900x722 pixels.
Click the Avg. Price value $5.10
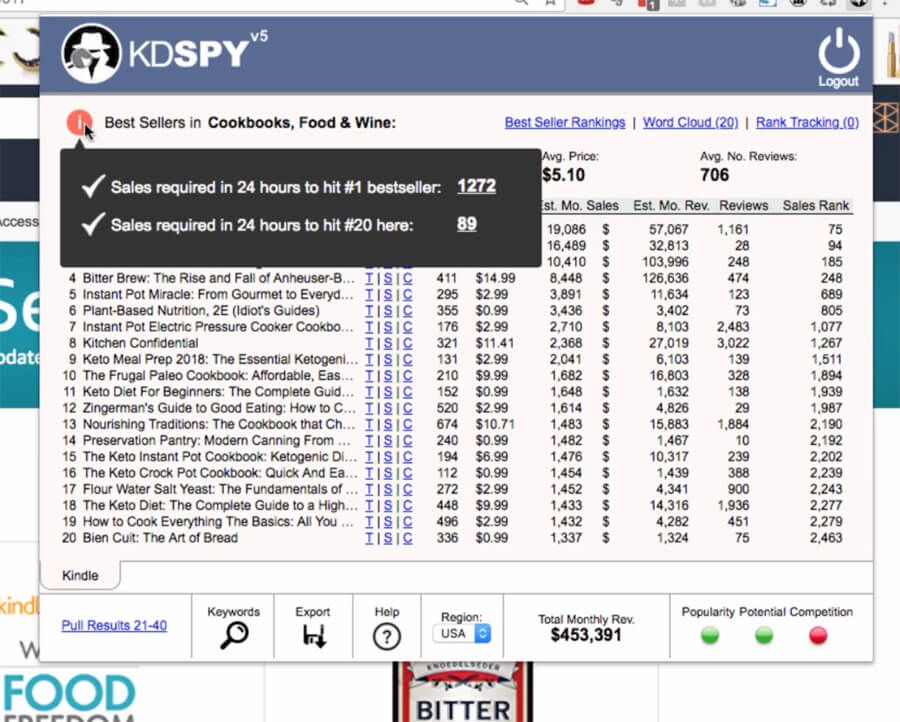click(564, 175)
